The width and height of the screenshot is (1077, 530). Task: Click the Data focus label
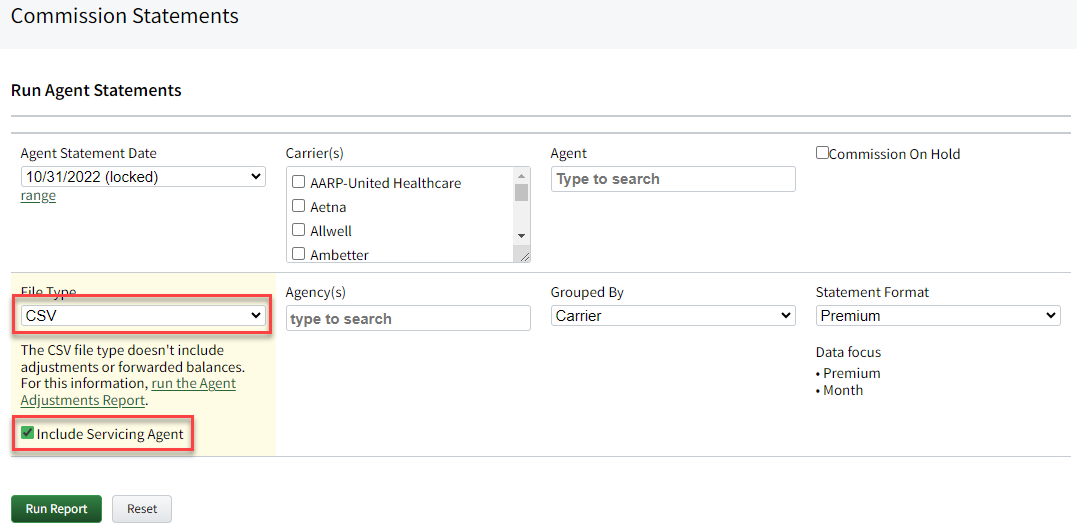point(848,352)
